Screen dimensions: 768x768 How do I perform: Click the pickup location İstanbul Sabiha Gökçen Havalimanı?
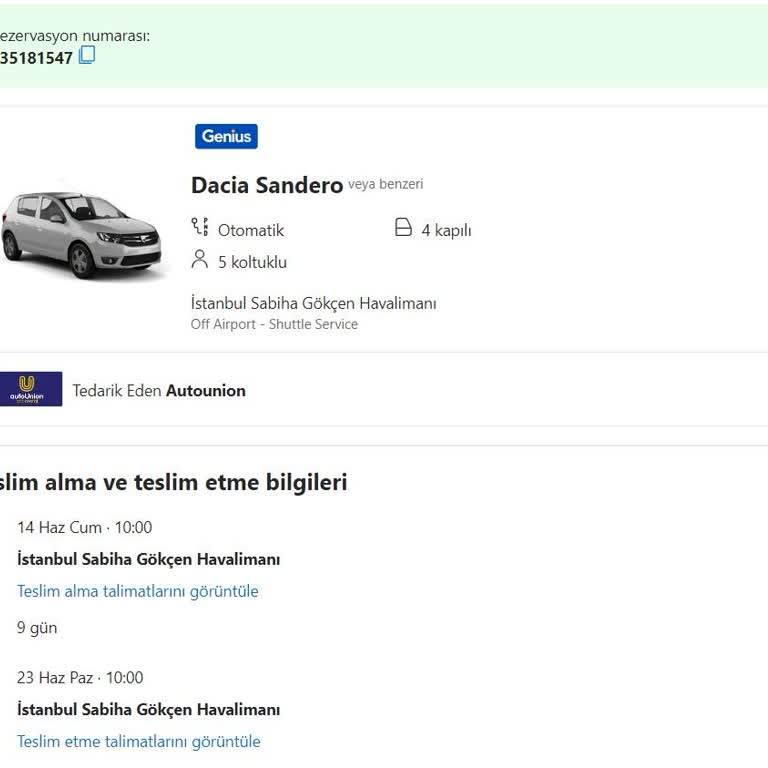(148, 559)
